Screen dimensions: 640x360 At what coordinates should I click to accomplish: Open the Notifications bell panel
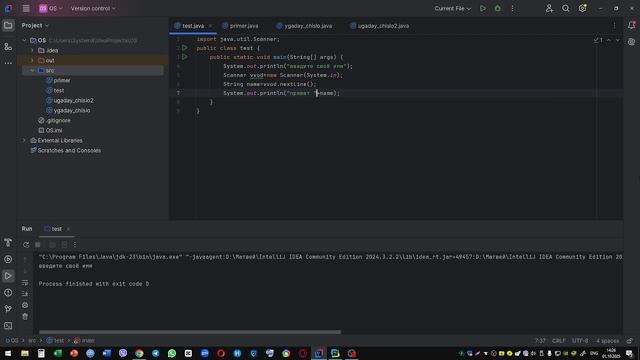pyautogui.click(x=631, y=25)
